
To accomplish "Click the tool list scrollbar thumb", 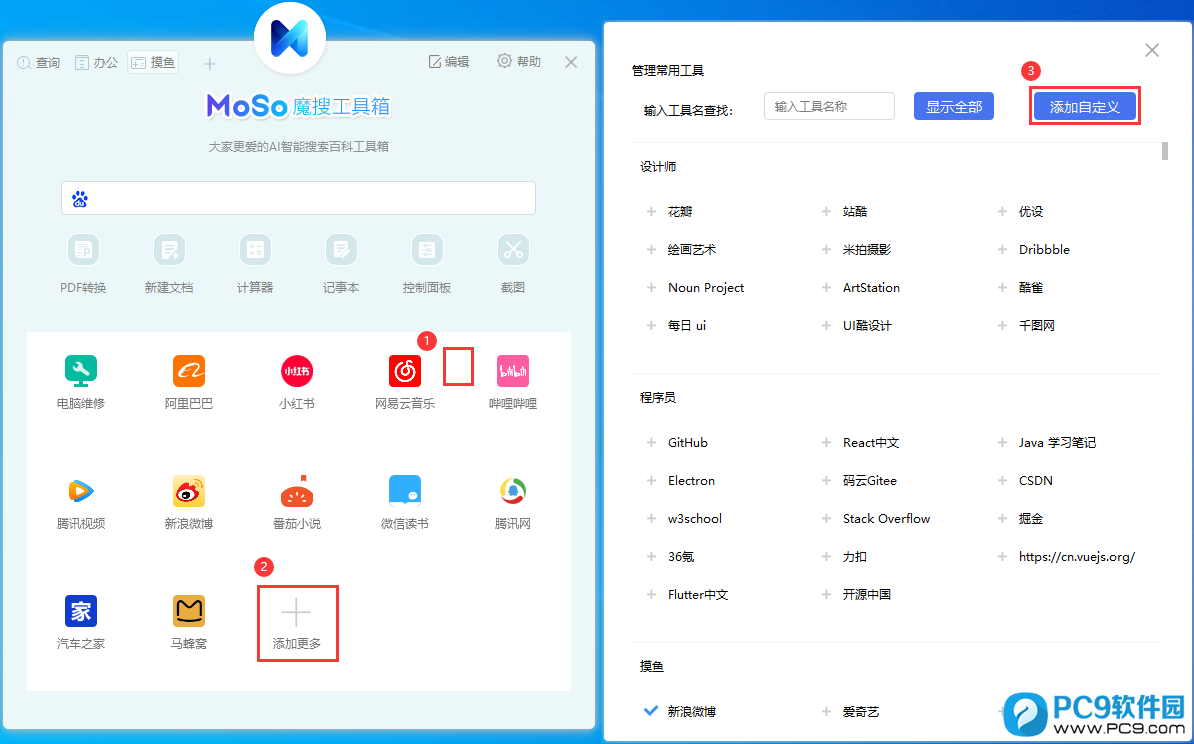I will coord(1164,151).
